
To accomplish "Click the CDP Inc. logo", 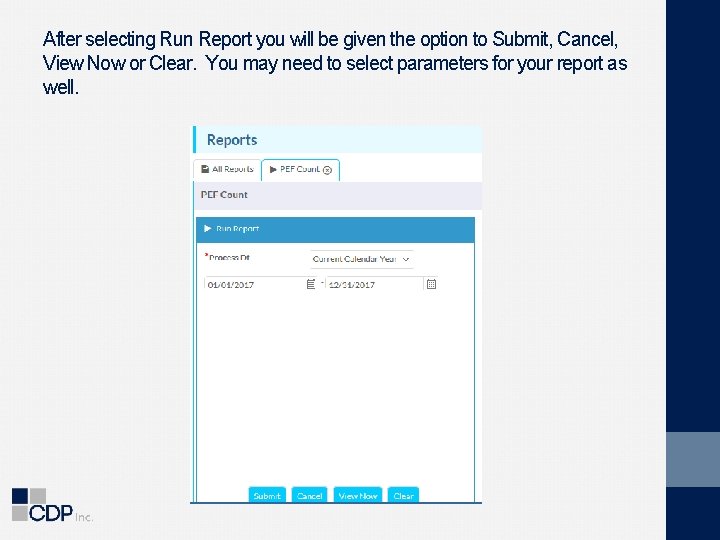I will point(52,505).
